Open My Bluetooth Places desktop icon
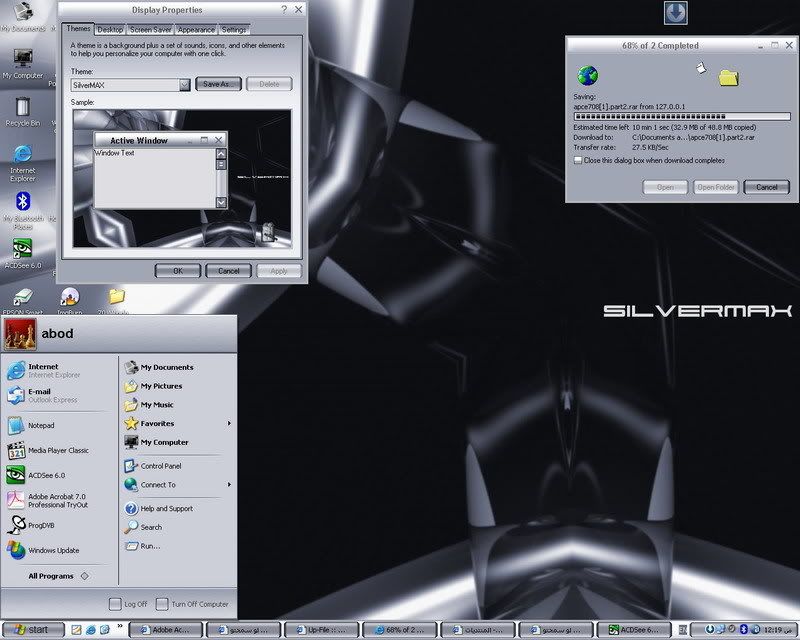Viewport: 800px width, 640px height. click(x=22, y=210)
